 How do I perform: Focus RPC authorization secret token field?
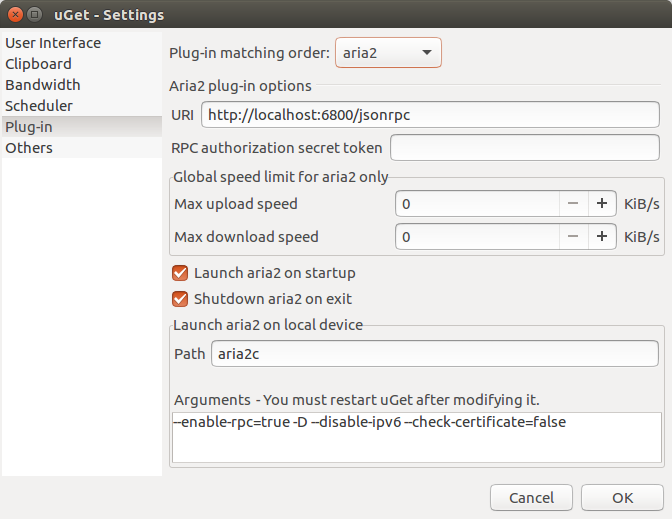[524, 148]
